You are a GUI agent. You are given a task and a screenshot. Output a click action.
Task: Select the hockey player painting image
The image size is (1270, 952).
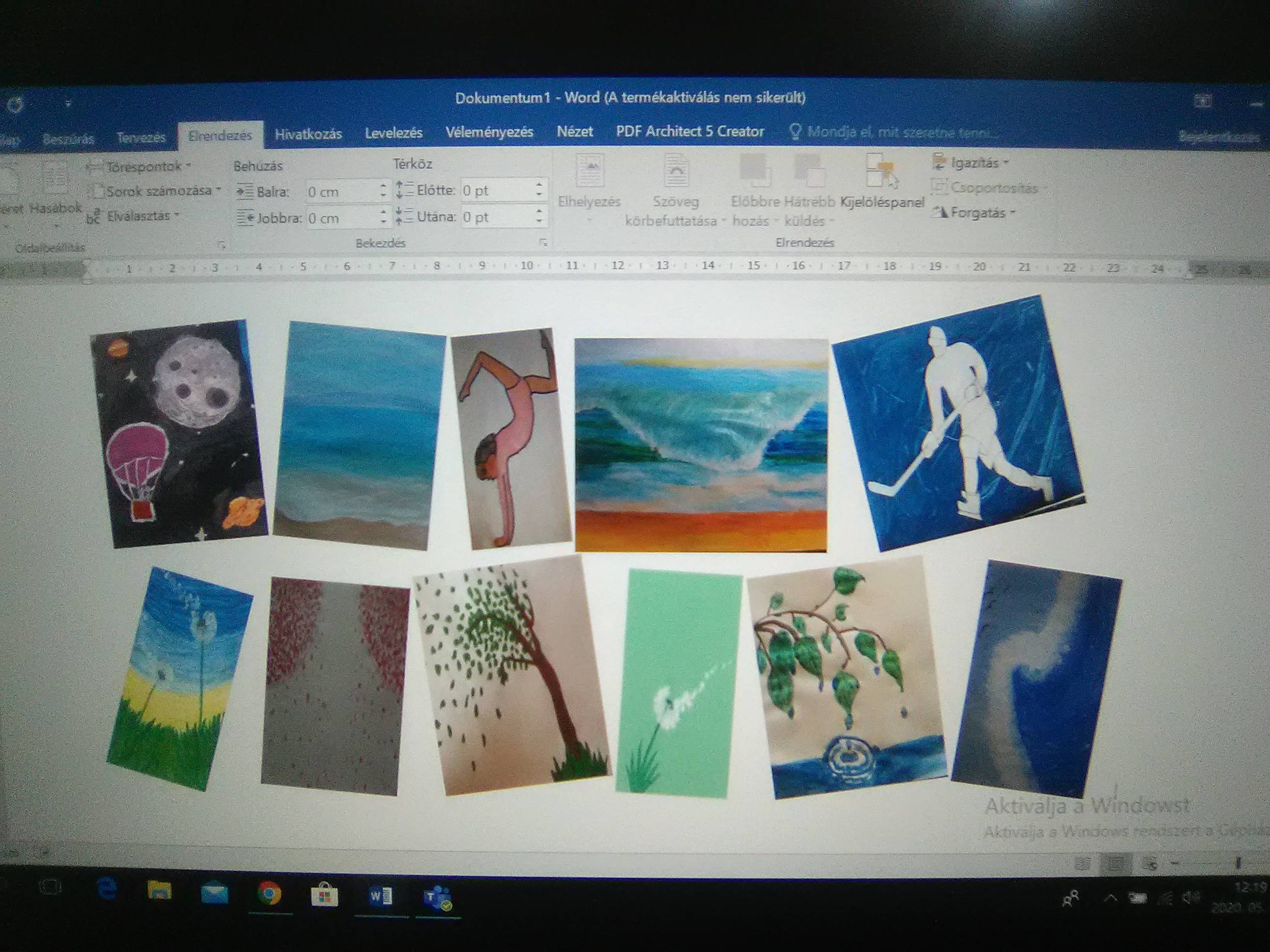958,424
